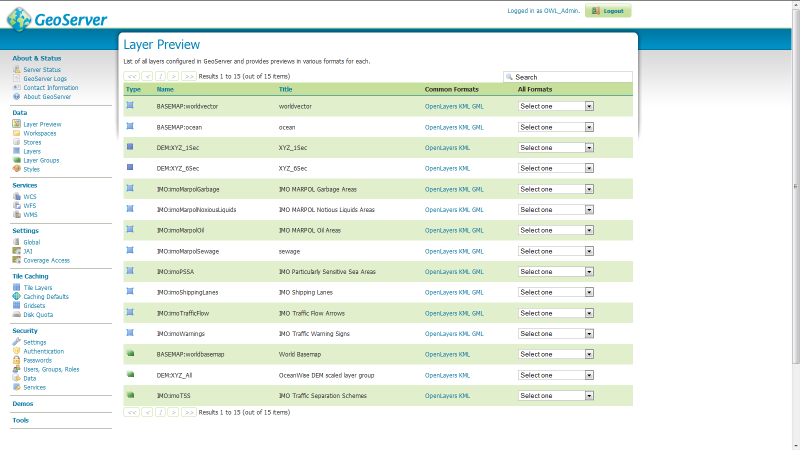Click the Global settings icon
800x450 pixels.
17,242
